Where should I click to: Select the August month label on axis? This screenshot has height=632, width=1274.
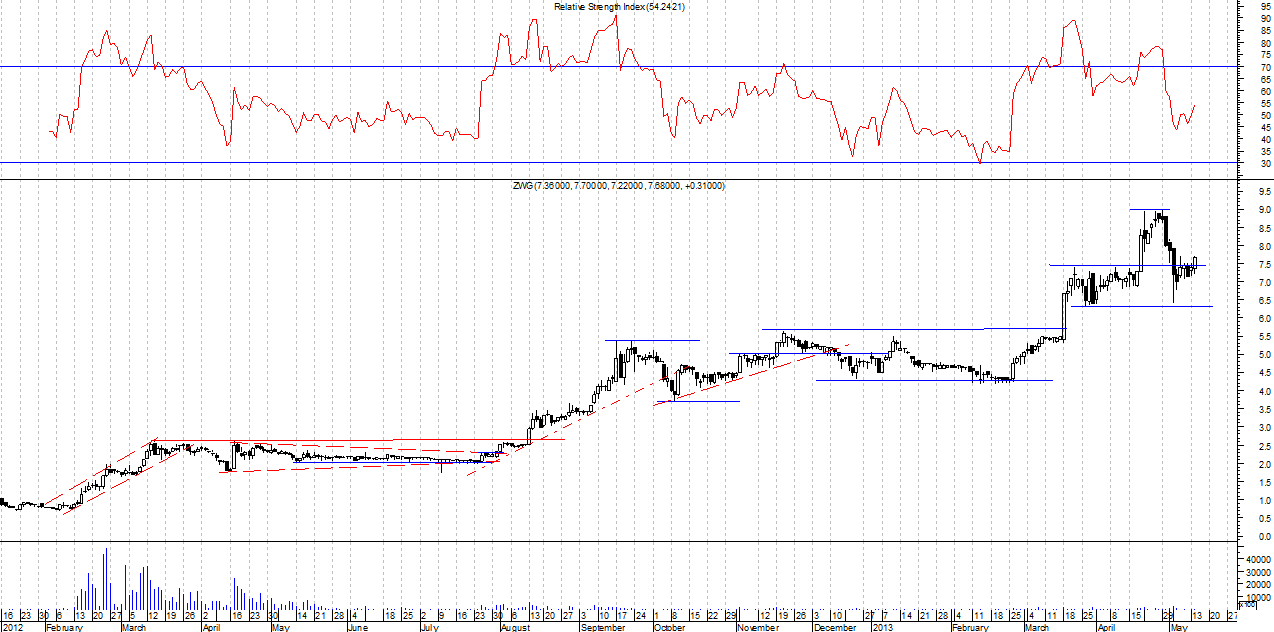tap(515, 627)
